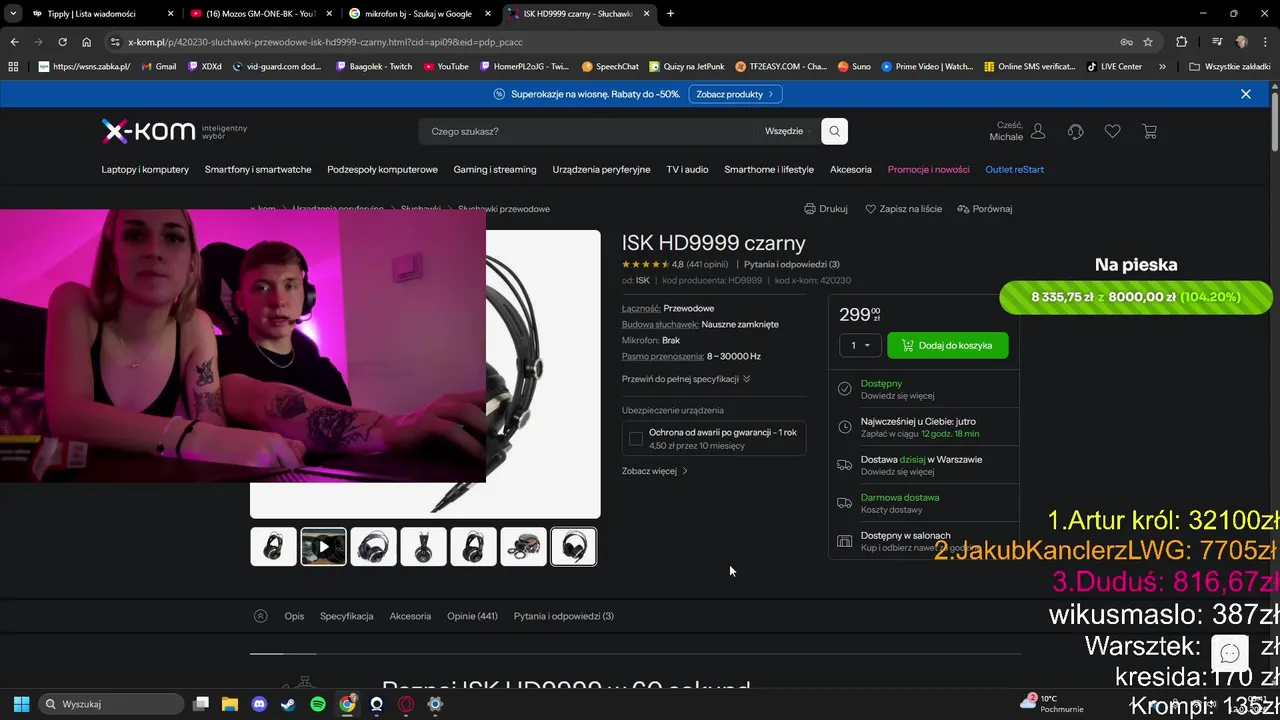Viewport: 1280px width, 720px height.
Task: Open Steam from the taskbar
Action: point(288,704)
